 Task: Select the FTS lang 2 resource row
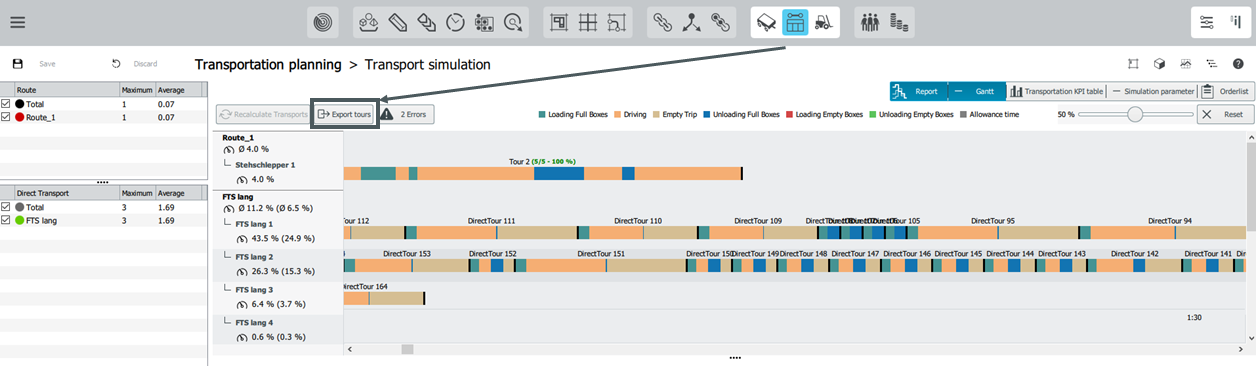tap(278, 264)
